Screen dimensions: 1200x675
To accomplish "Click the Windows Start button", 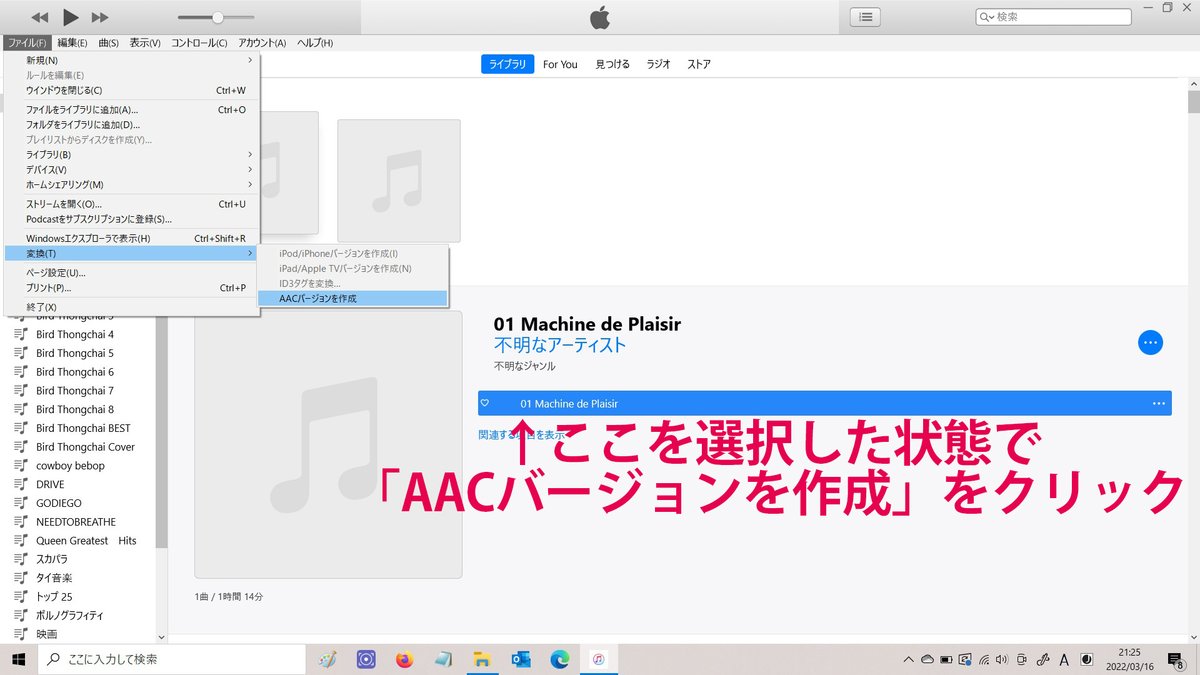I will [x=19, y=659].
